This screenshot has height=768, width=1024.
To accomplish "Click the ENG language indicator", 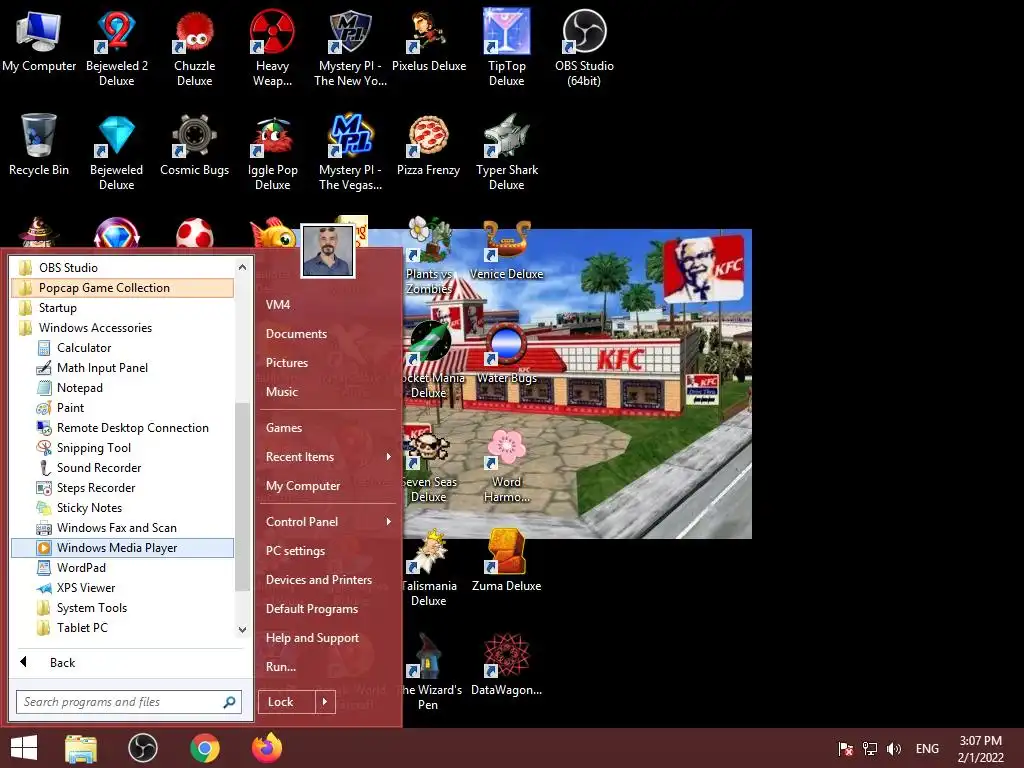I will (927, 749).
